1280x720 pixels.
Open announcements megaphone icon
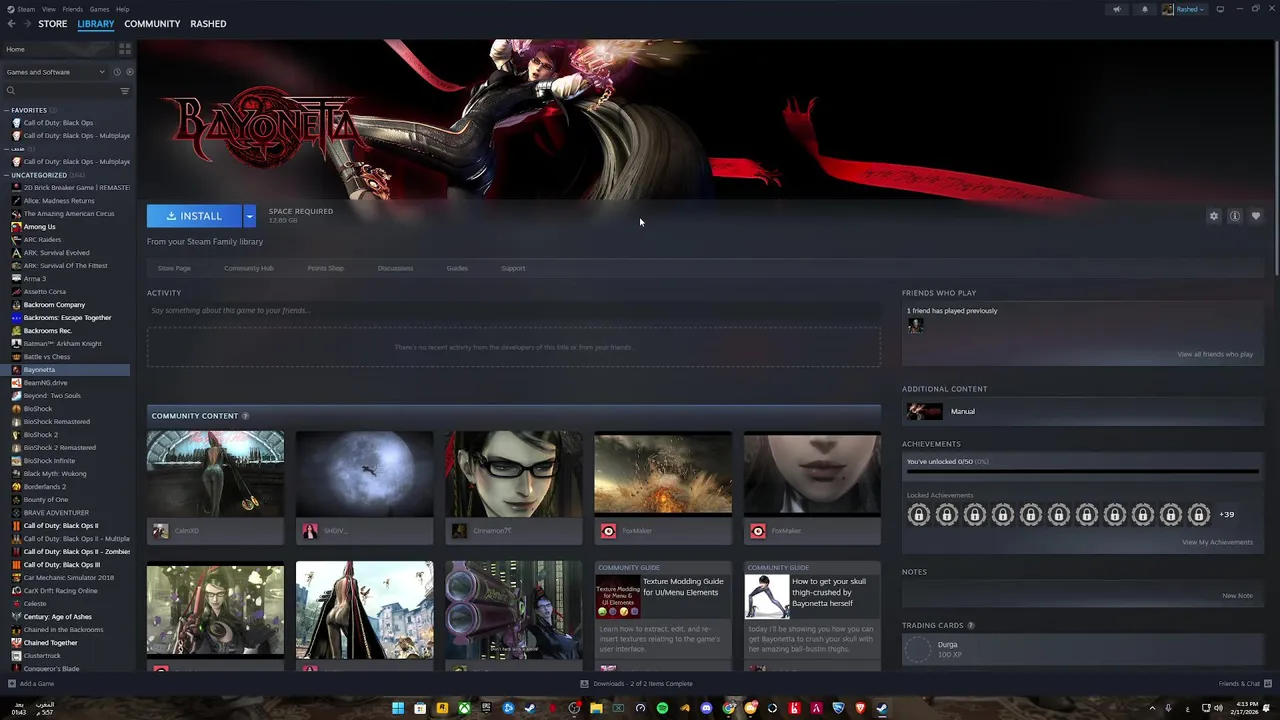coord(1117,9)
